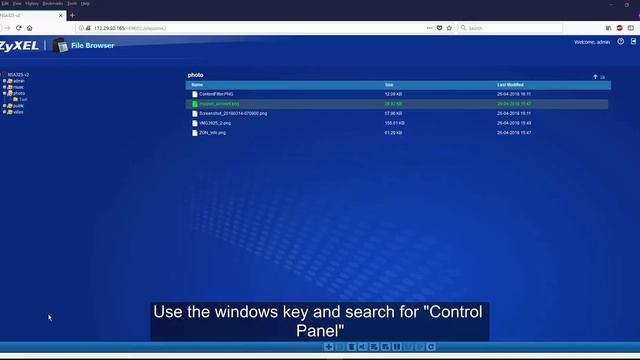Click the address bar URL
Image resolution: width=640 pixels, height=360 pixels.
(x=130, y=28)
